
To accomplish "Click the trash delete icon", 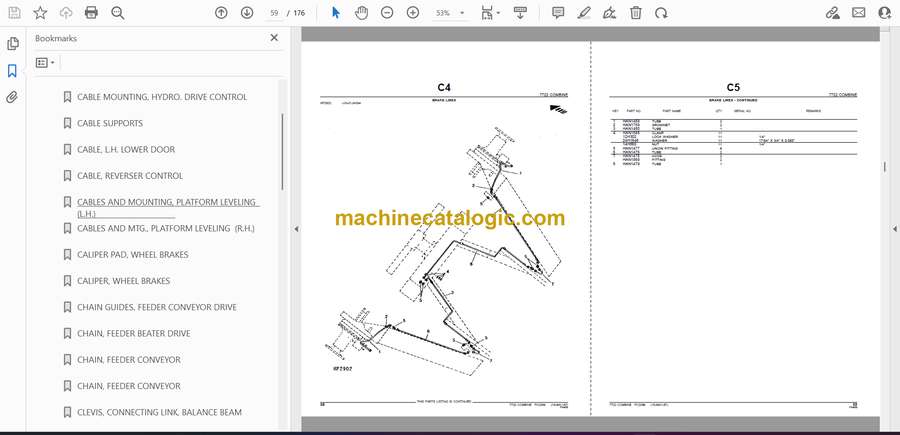I will point(635,13).
